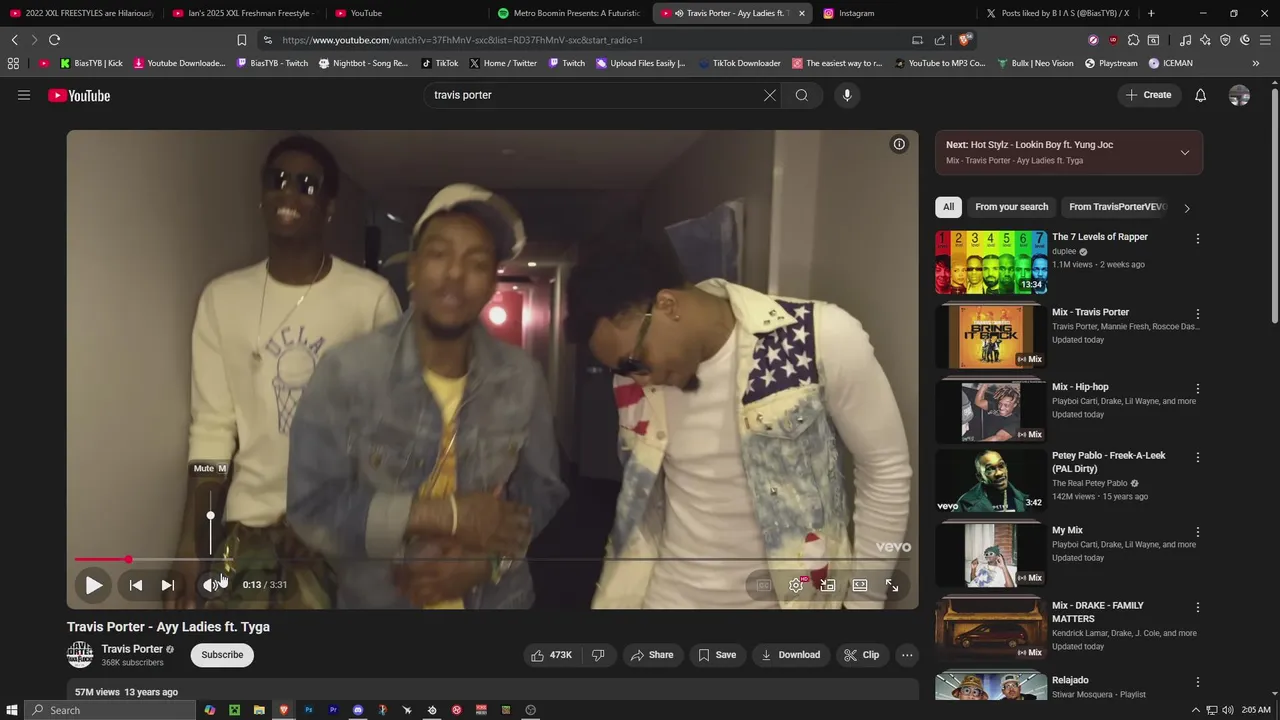Show more bookmarks overflow chevron

pos(1256,63)
